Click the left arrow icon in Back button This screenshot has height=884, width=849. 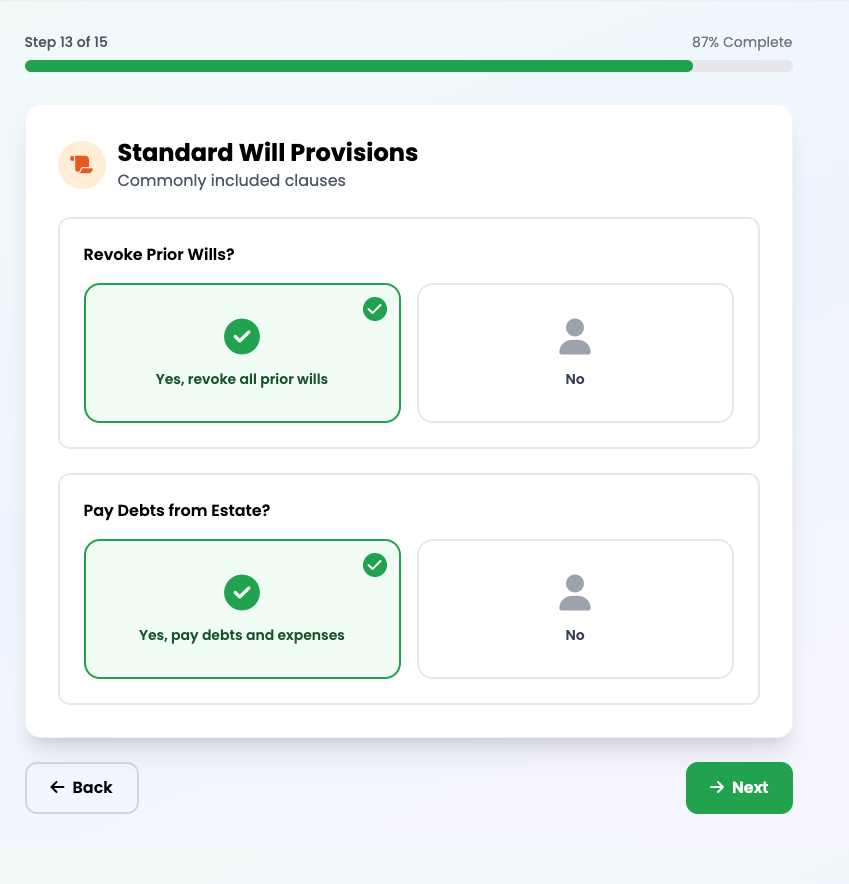pyautogui.click(x=57, y=788)
